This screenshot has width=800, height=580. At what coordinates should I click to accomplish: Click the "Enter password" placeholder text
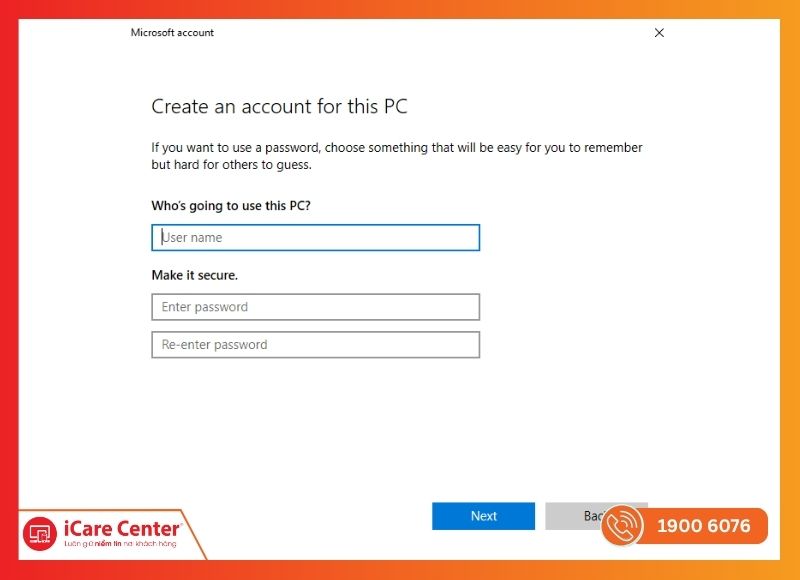pyautogui.click(x=205, y=307)
